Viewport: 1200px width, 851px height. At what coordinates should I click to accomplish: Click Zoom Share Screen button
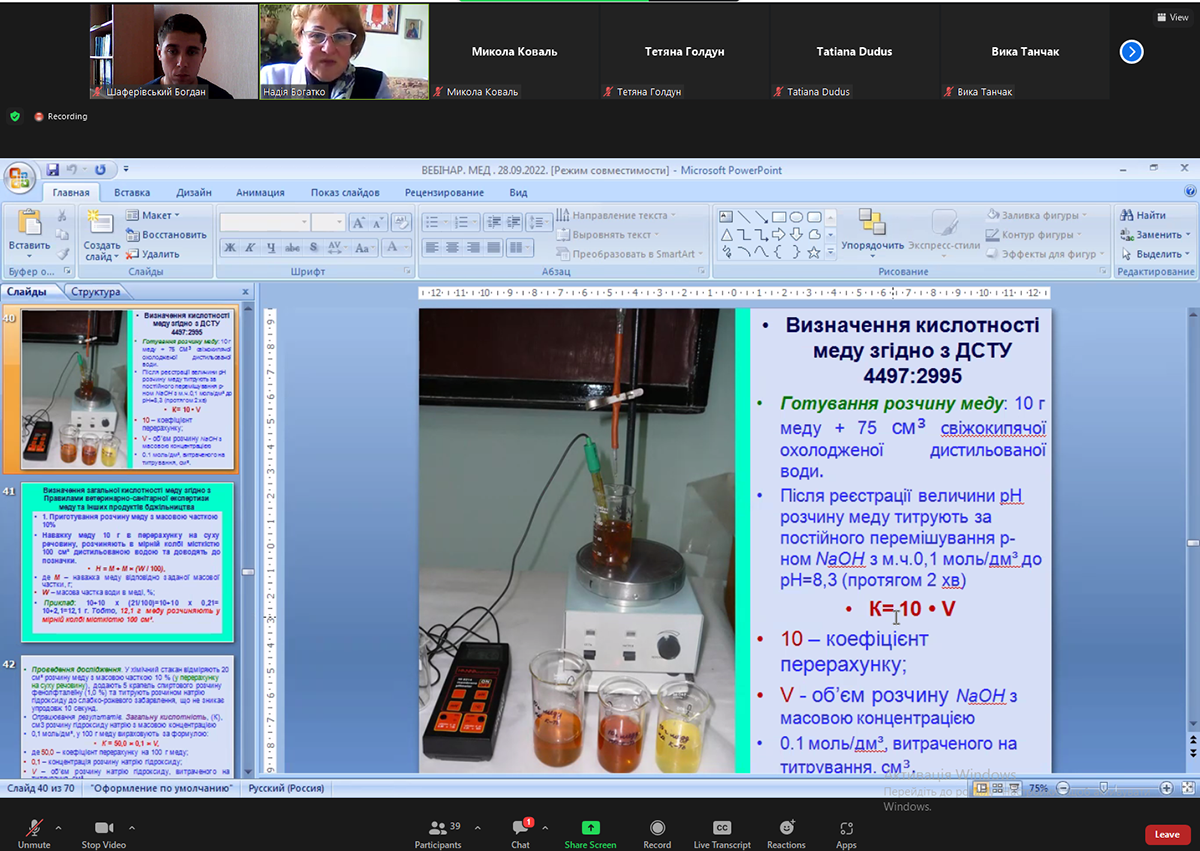pyautogui.click(x=590, y=833)
